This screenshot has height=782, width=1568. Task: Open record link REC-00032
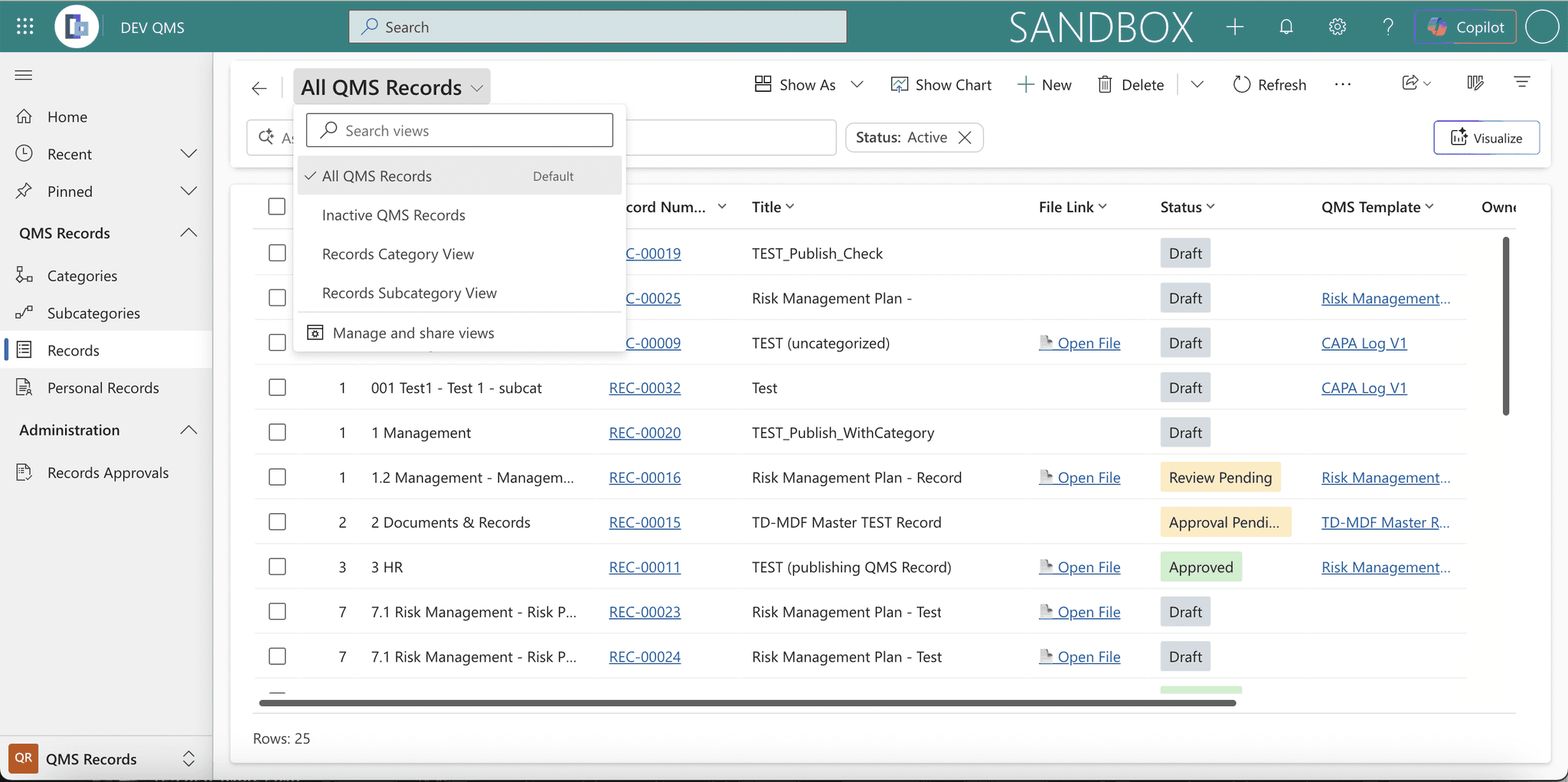645,388
